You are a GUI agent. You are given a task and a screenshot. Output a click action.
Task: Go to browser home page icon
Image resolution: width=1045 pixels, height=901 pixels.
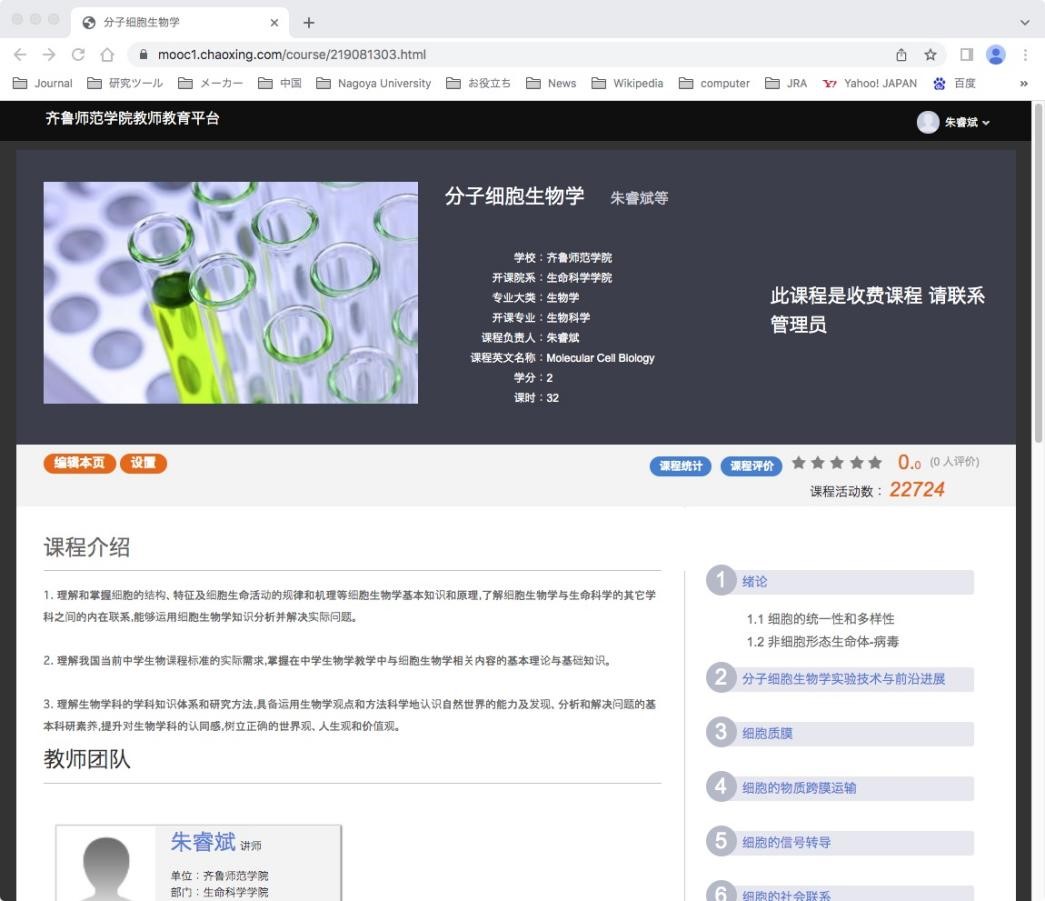106,55
